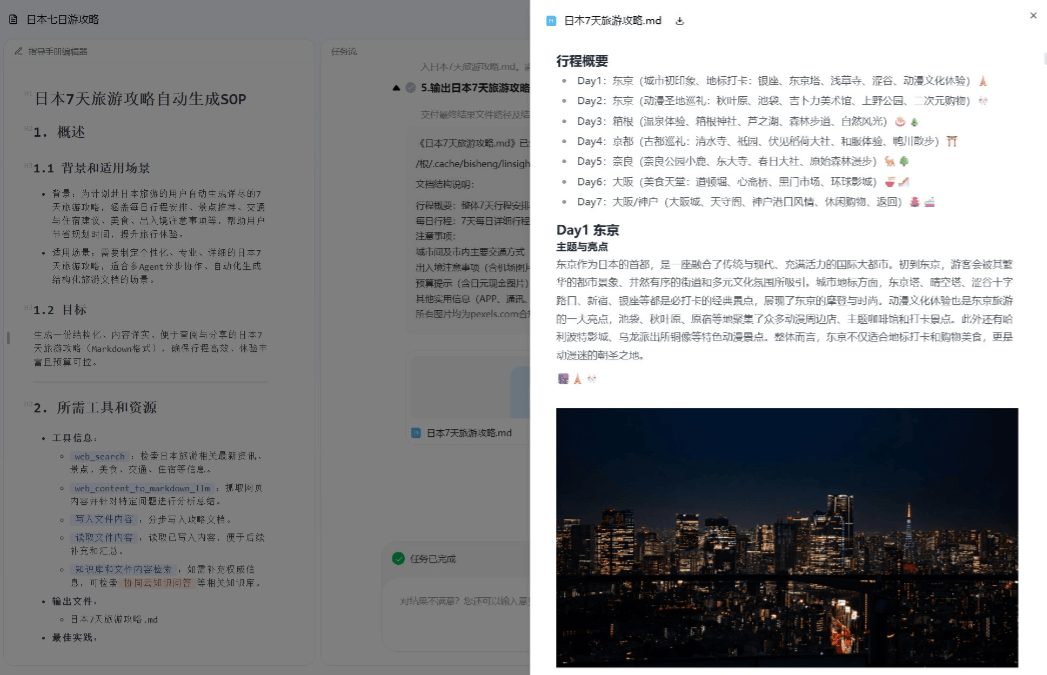Open the 日本7天旅游攻略.md file card
This screenshot has height=675, width=1047.
(x=468, y=432)
